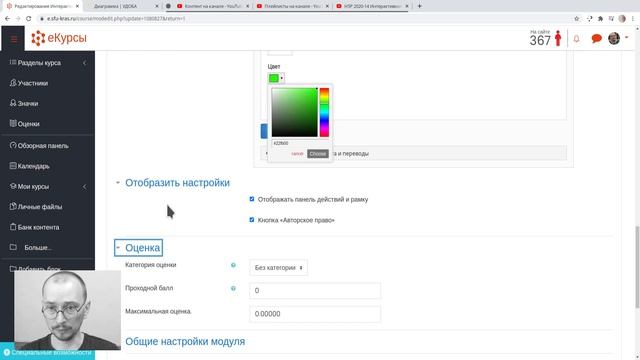This screenshot has width=640, height=360.
Task: Switch to the Контент на канале YouTube tab
Action: 212,6
